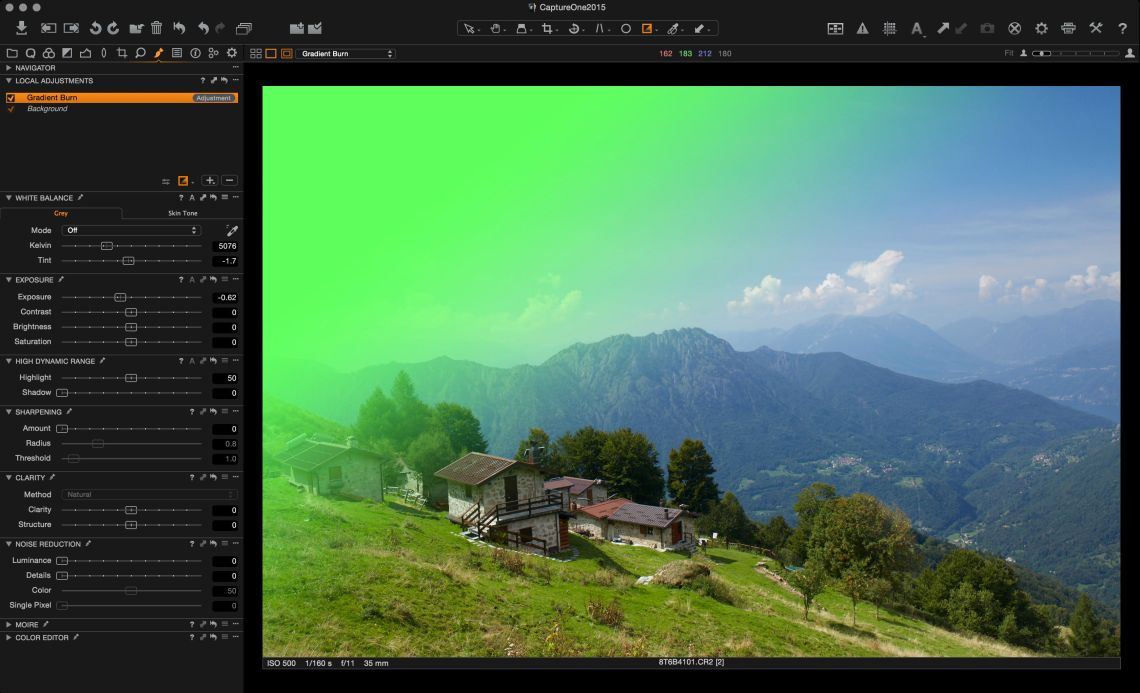Select the Grey white balance tab

pyautogui.click(x=61, y=213)
